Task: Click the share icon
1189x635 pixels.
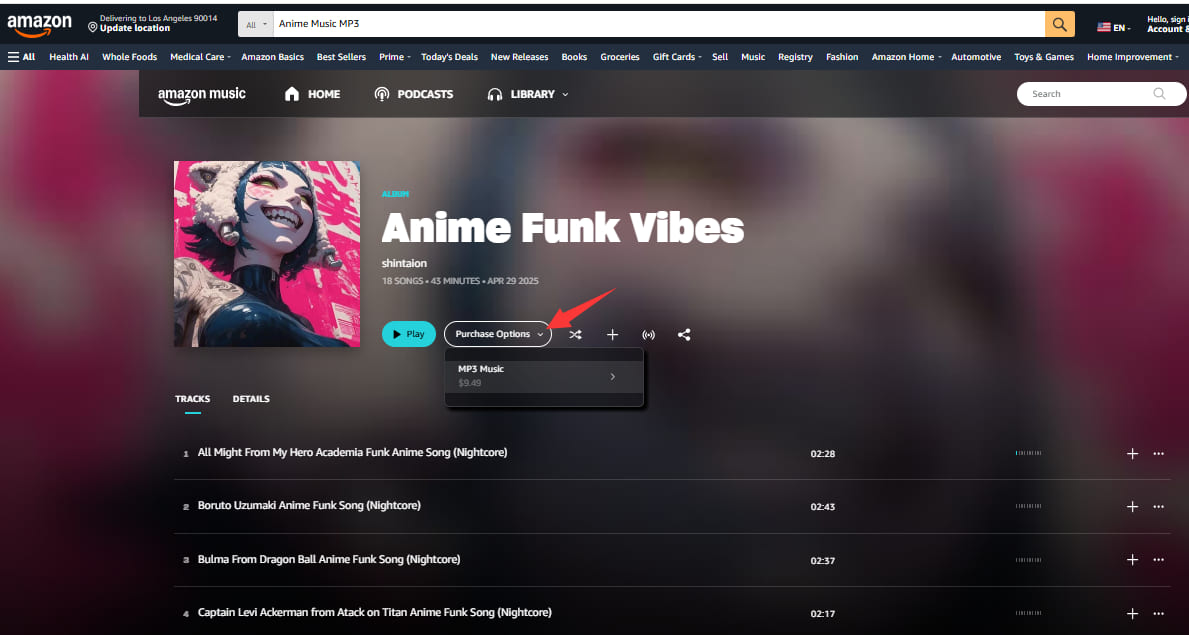Action: coord(684,335)
